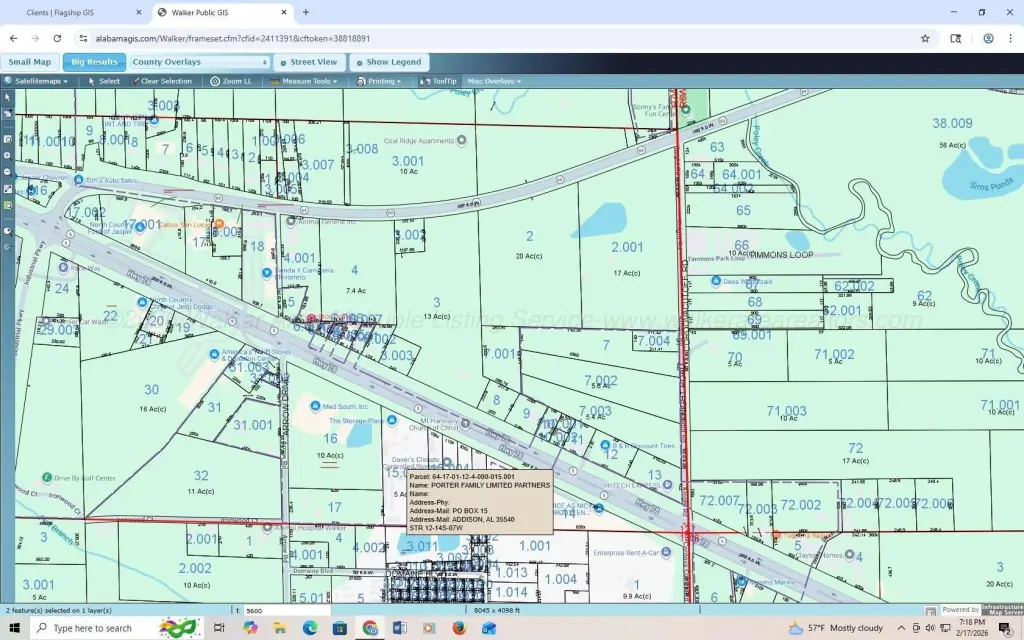Reload the page using the browser refresh icon

[x=57, y=38]
